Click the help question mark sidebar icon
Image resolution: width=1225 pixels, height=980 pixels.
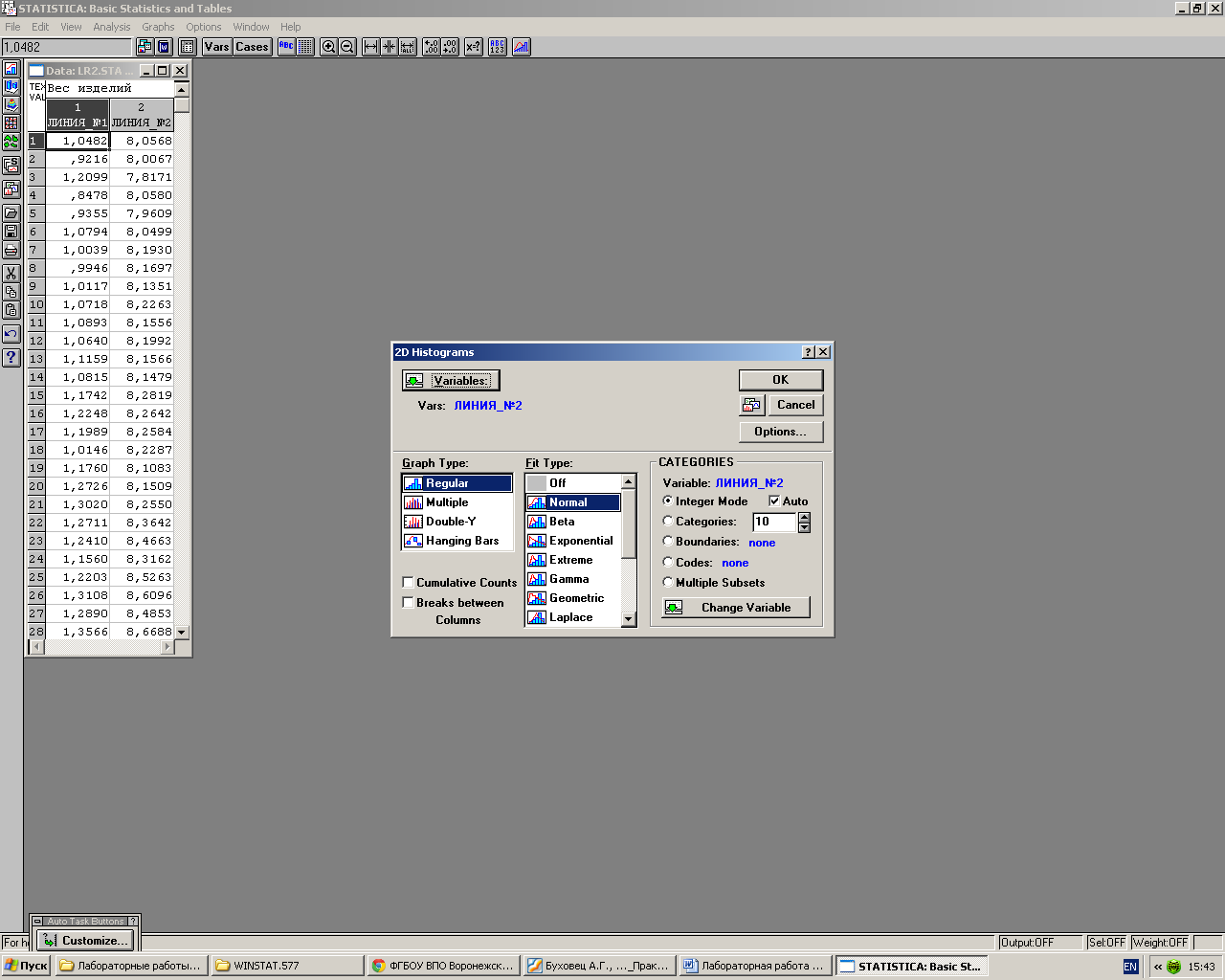(11, 358)
